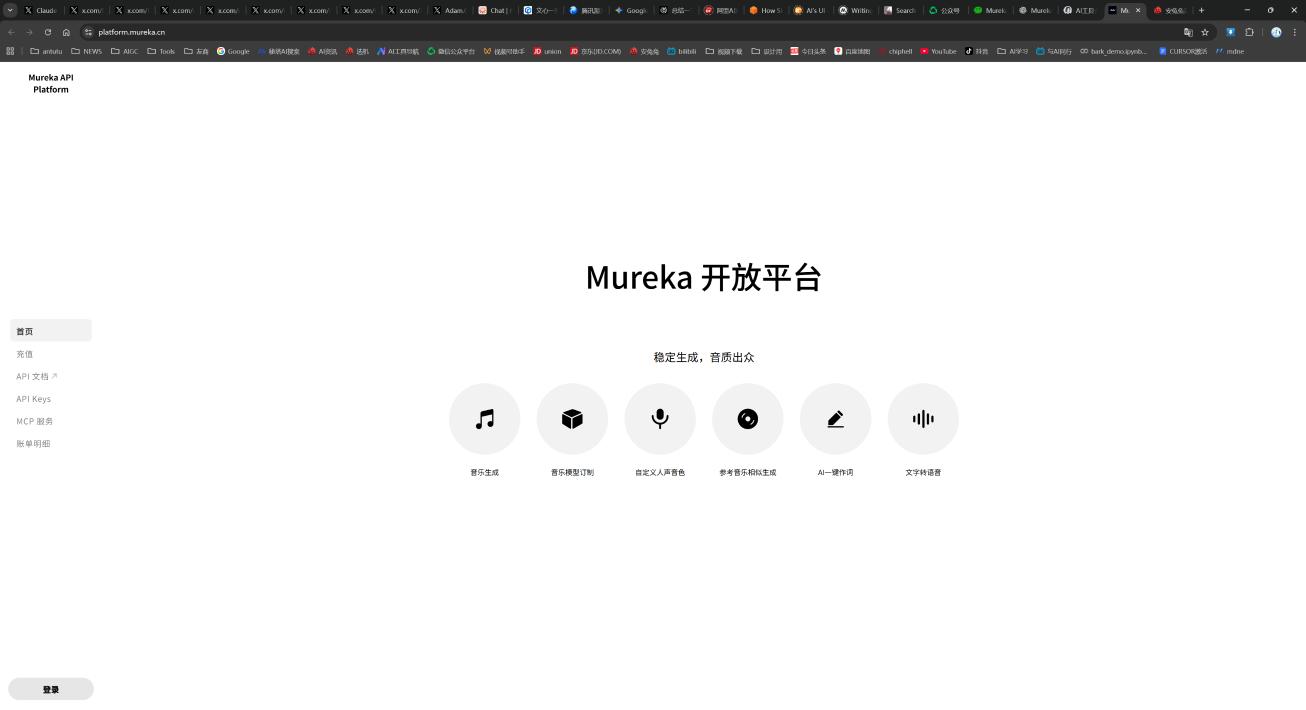
Task: Open the 抖音 bookmark
Action: [x=976, y=51]
